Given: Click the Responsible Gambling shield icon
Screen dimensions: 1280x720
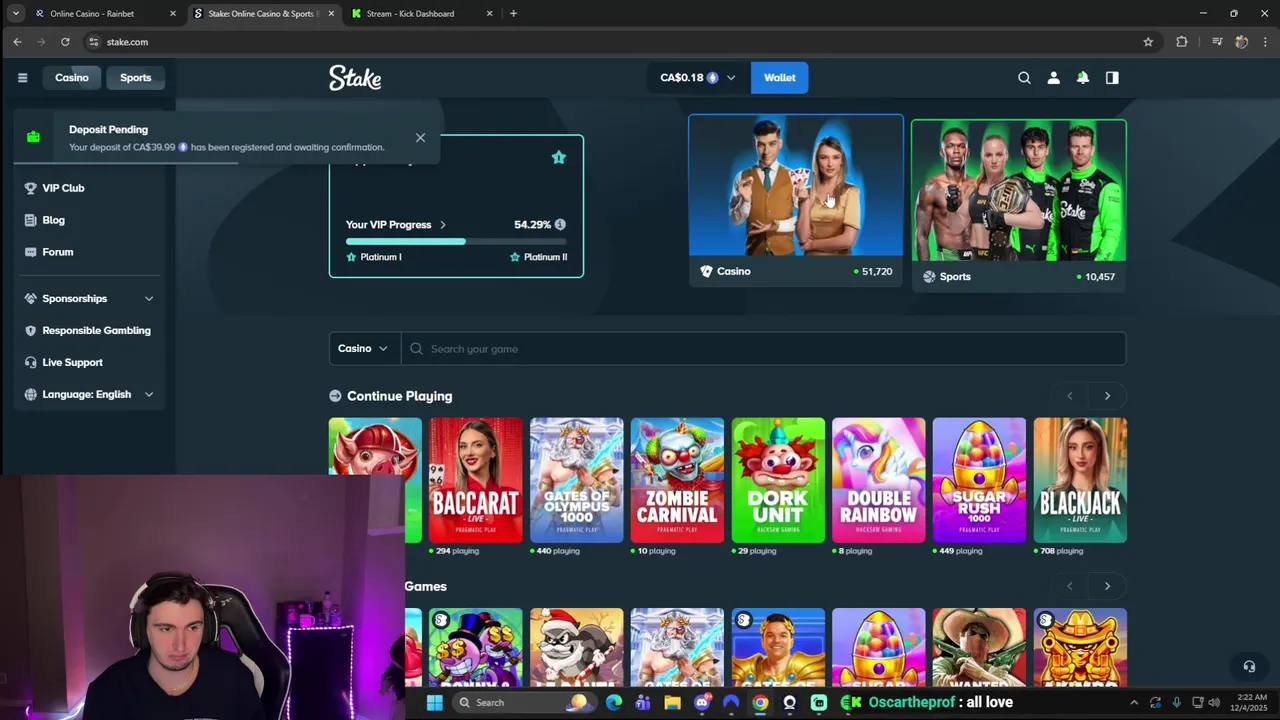Looking at the screenshot, I should [30, 330].
